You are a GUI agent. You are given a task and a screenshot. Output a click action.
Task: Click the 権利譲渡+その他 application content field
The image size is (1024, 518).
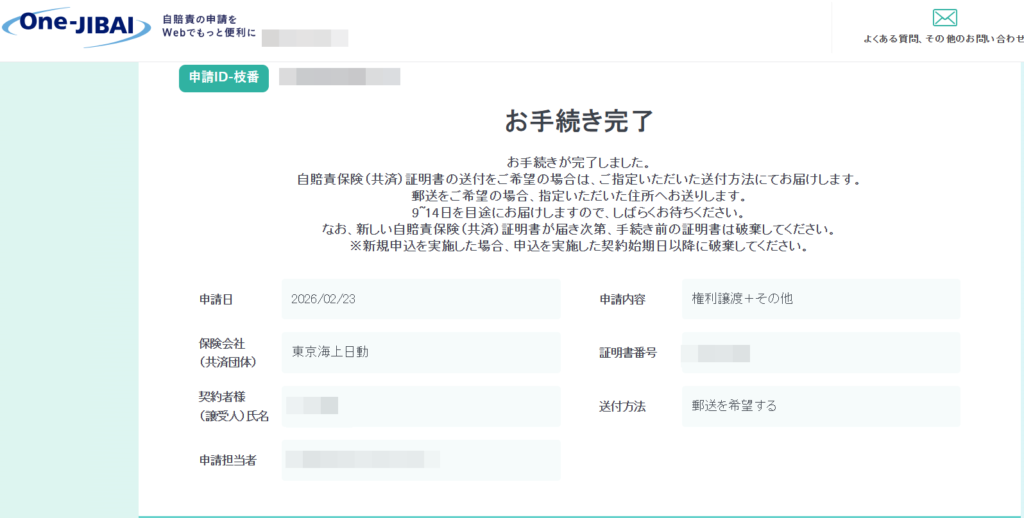(x=820, y=299)
